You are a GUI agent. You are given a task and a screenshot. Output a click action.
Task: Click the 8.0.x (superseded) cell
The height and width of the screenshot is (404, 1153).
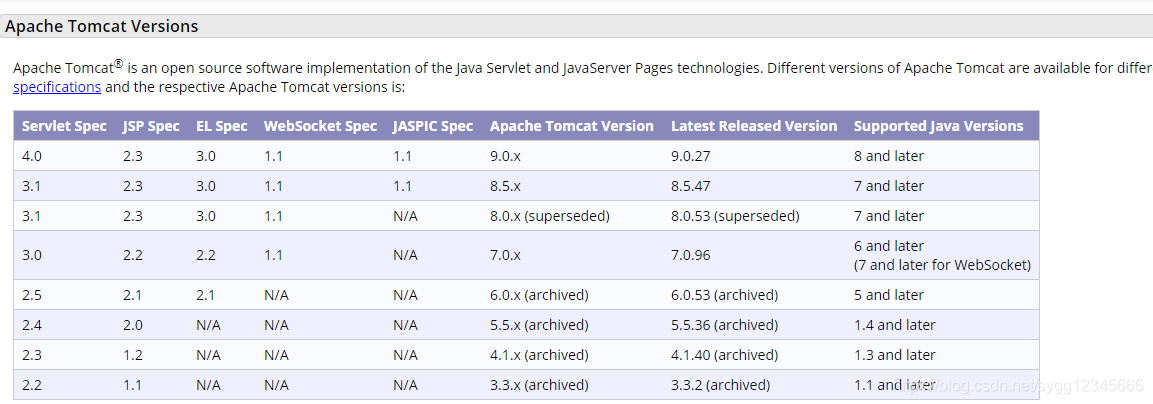pyautogui.click(x=549, y=216)
